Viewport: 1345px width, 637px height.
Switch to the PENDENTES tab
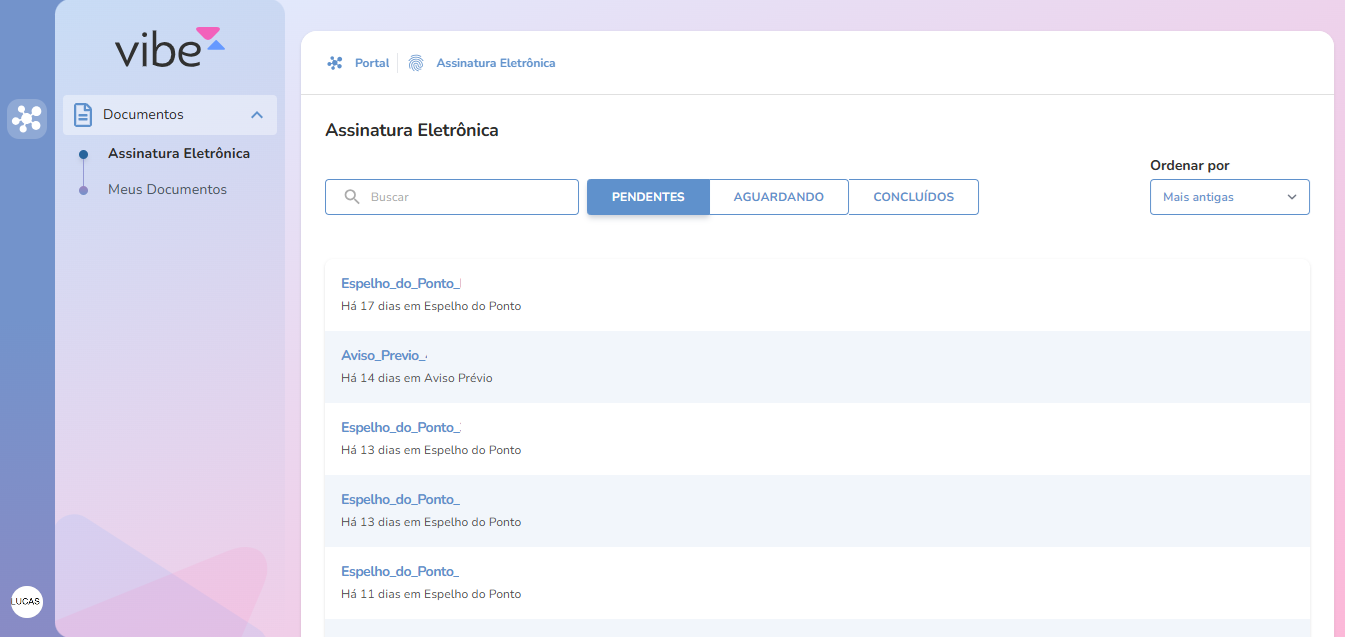(648, 197)
